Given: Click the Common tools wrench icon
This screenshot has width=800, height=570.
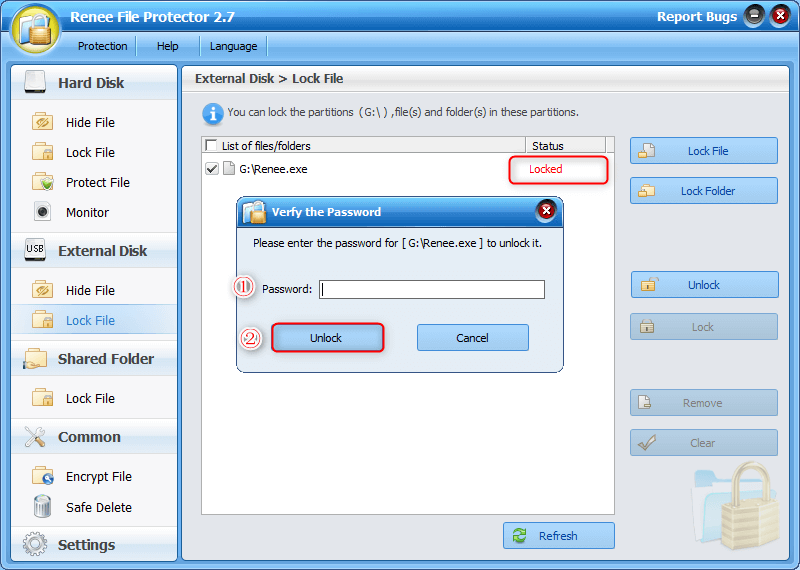Looking at the screenshot, I should pos(35,437).
